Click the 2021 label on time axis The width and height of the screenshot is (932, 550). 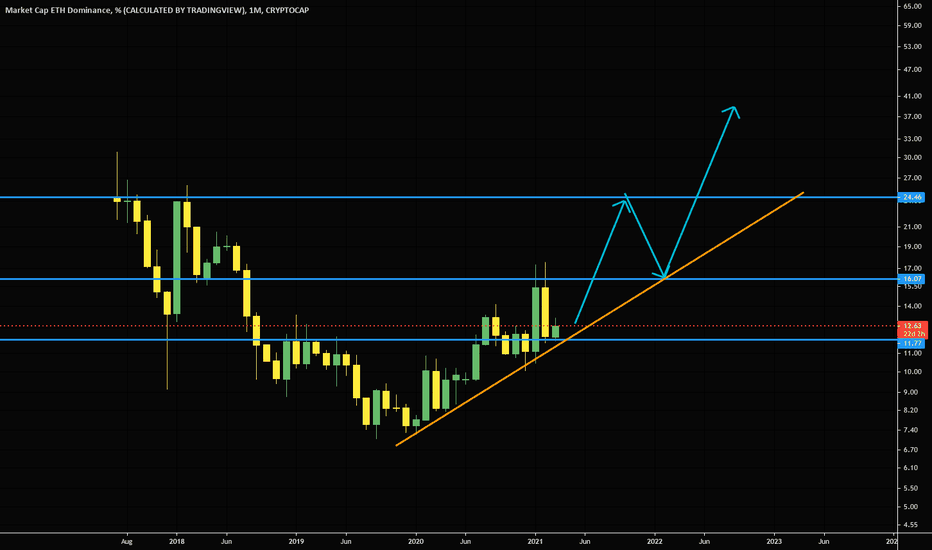point(536,542)
